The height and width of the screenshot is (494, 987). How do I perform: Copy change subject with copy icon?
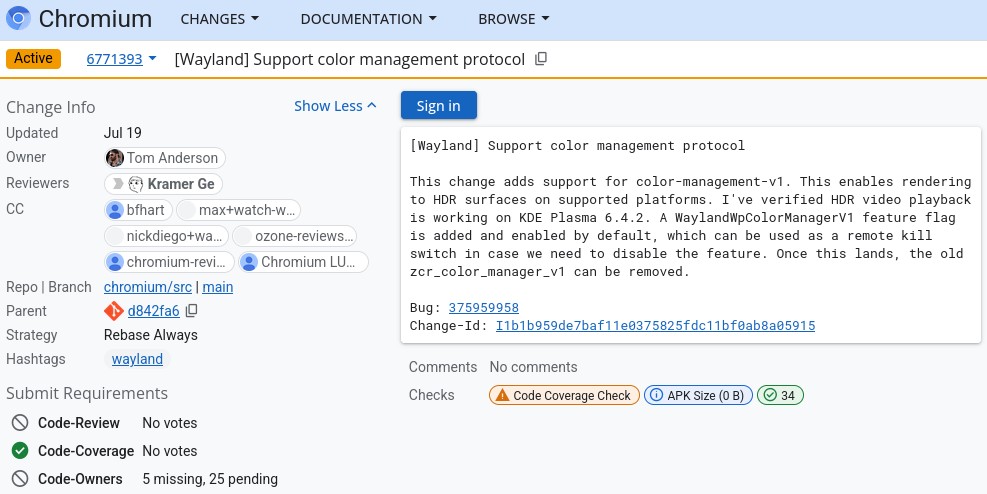pos(541,59)
